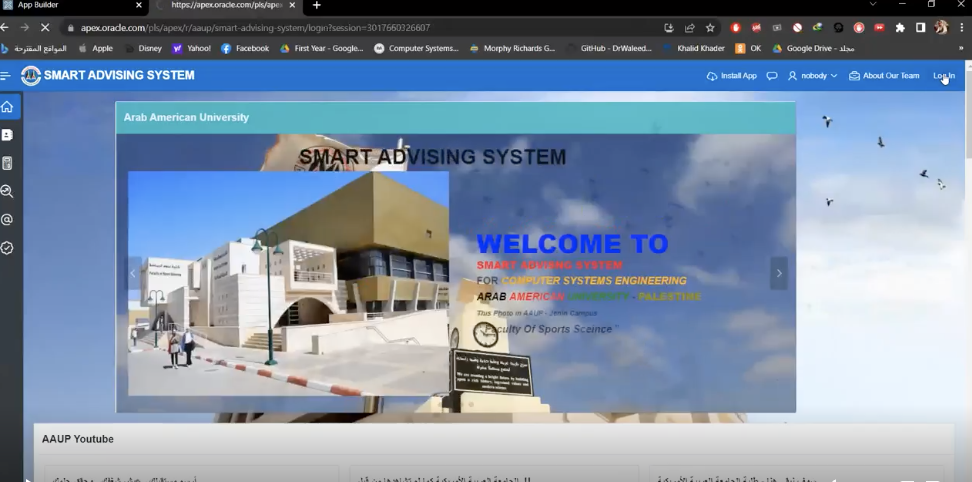Click the WELCOME TO banner text
This screenshot has height=482, width=972.
click(572, 244)
